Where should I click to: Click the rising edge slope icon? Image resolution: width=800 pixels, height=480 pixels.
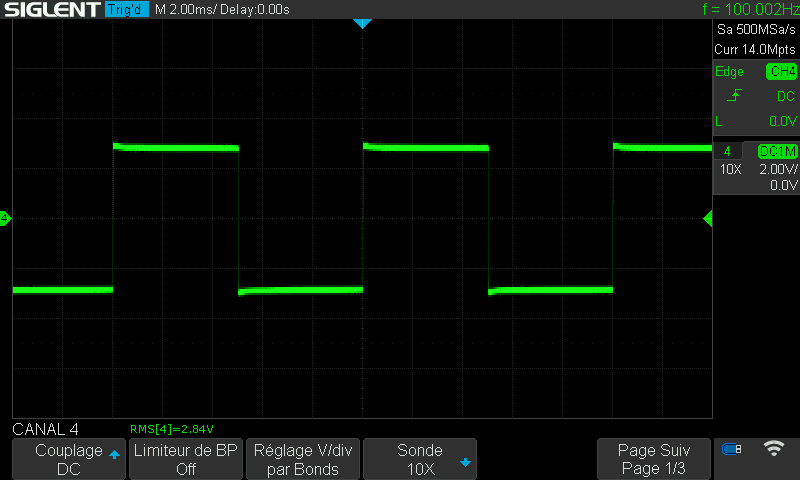(x=734, y=96)
